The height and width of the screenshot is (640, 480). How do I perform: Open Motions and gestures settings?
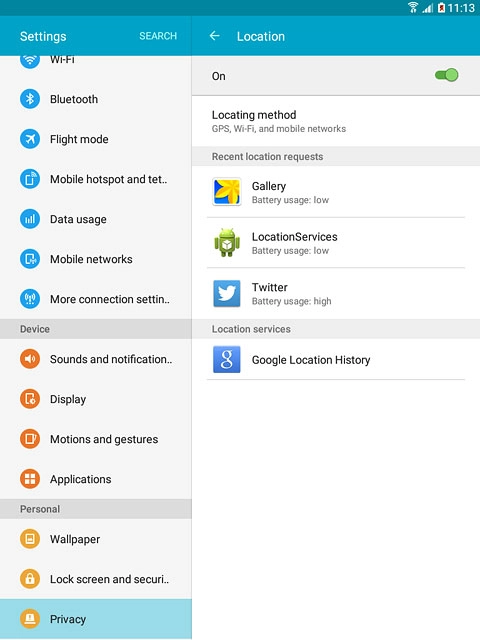tap(96, 439)
